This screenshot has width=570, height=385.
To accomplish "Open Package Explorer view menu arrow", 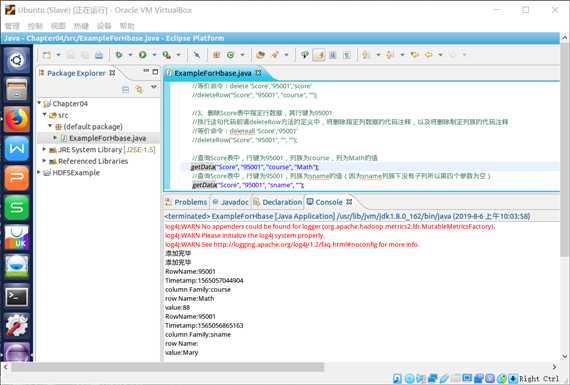I will point(154,87).
